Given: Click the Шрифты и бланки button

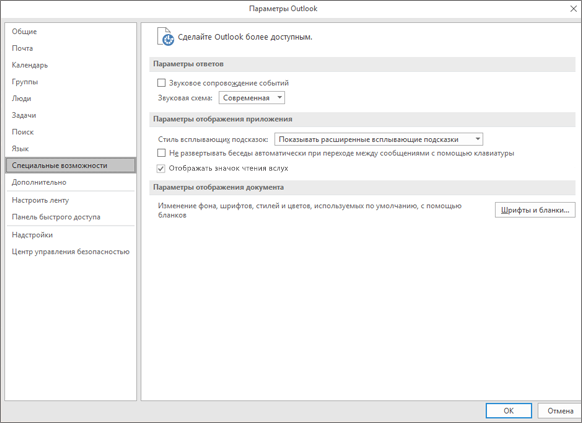Looking at the screenshot, I should point(535,210).
